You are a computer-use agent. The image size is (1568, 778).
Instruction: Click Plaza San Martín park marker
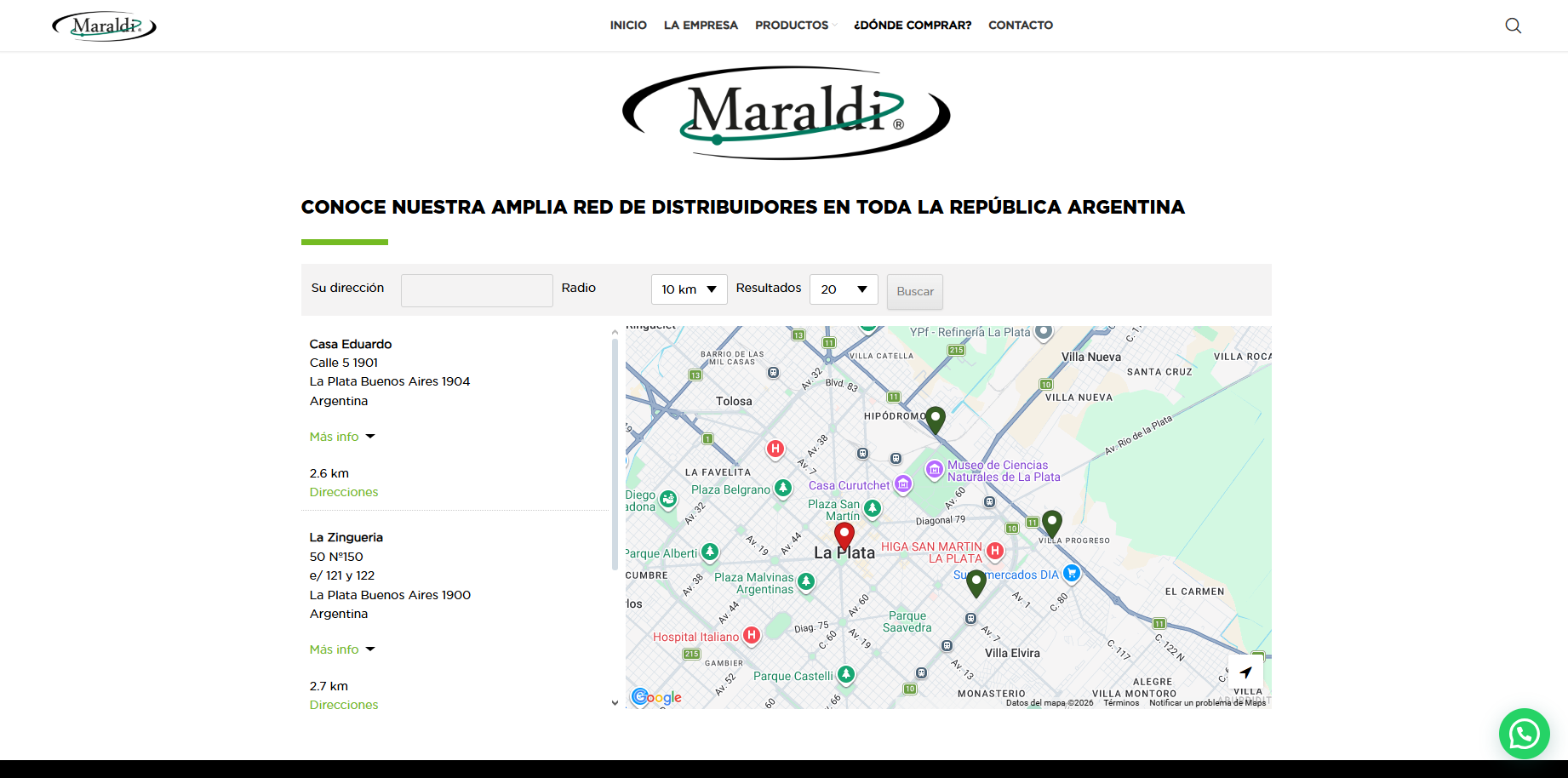click(873, 508)
